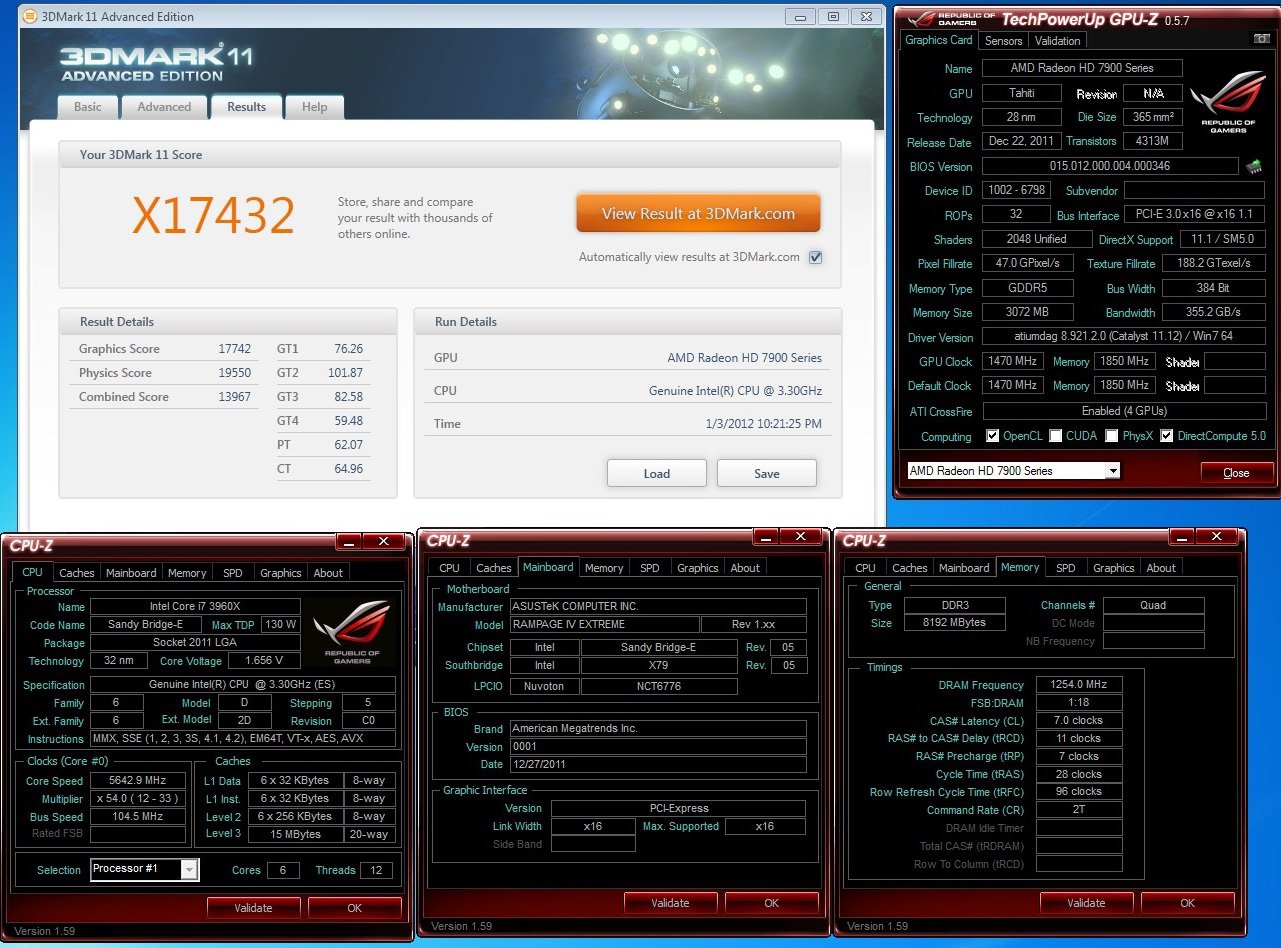Viewport: 1281px width, 948px height.
Task: Click the Load button in Run Details
Action: pos(656,473)
